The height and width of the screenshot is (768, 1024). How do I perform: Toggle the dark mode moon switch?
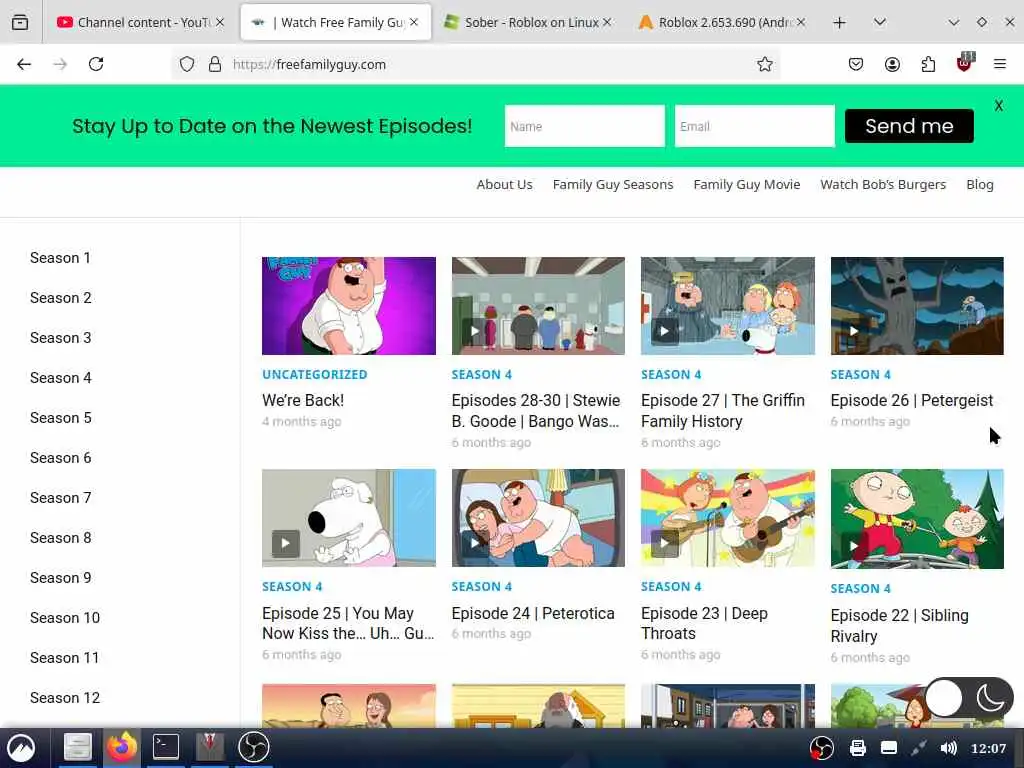pos(970,698)
